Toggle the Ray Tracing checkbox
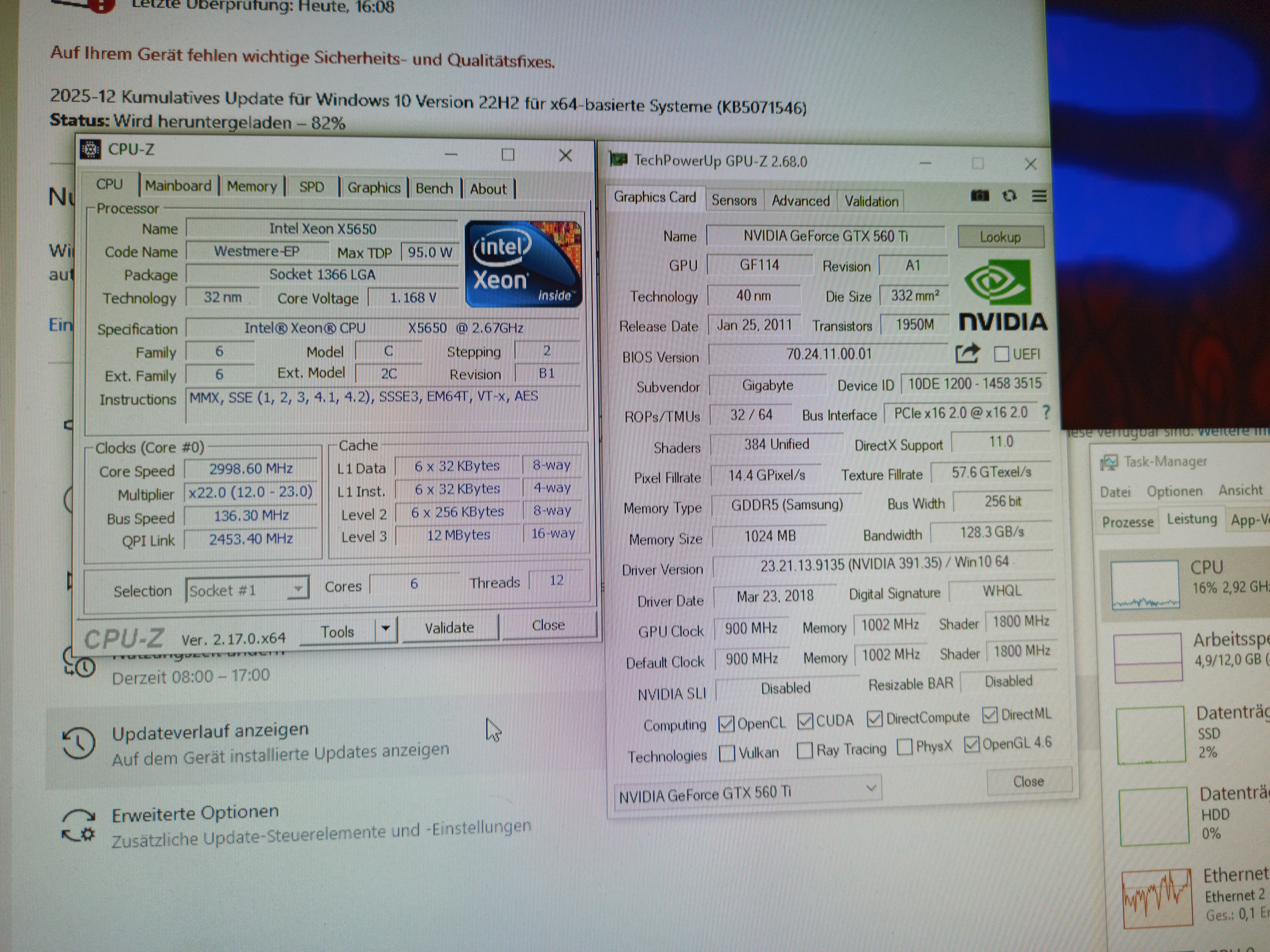 [805, 751]
